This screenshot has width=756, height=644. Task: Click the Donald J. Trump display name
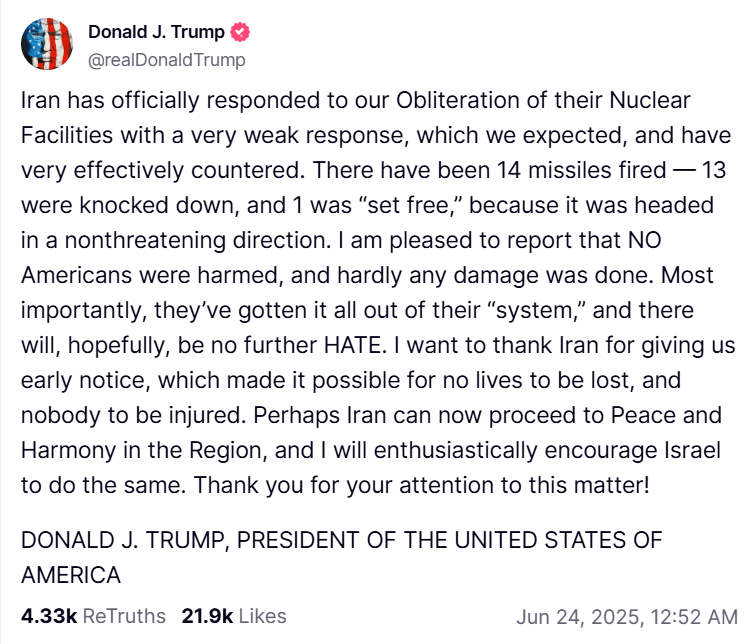coord(156,32)
